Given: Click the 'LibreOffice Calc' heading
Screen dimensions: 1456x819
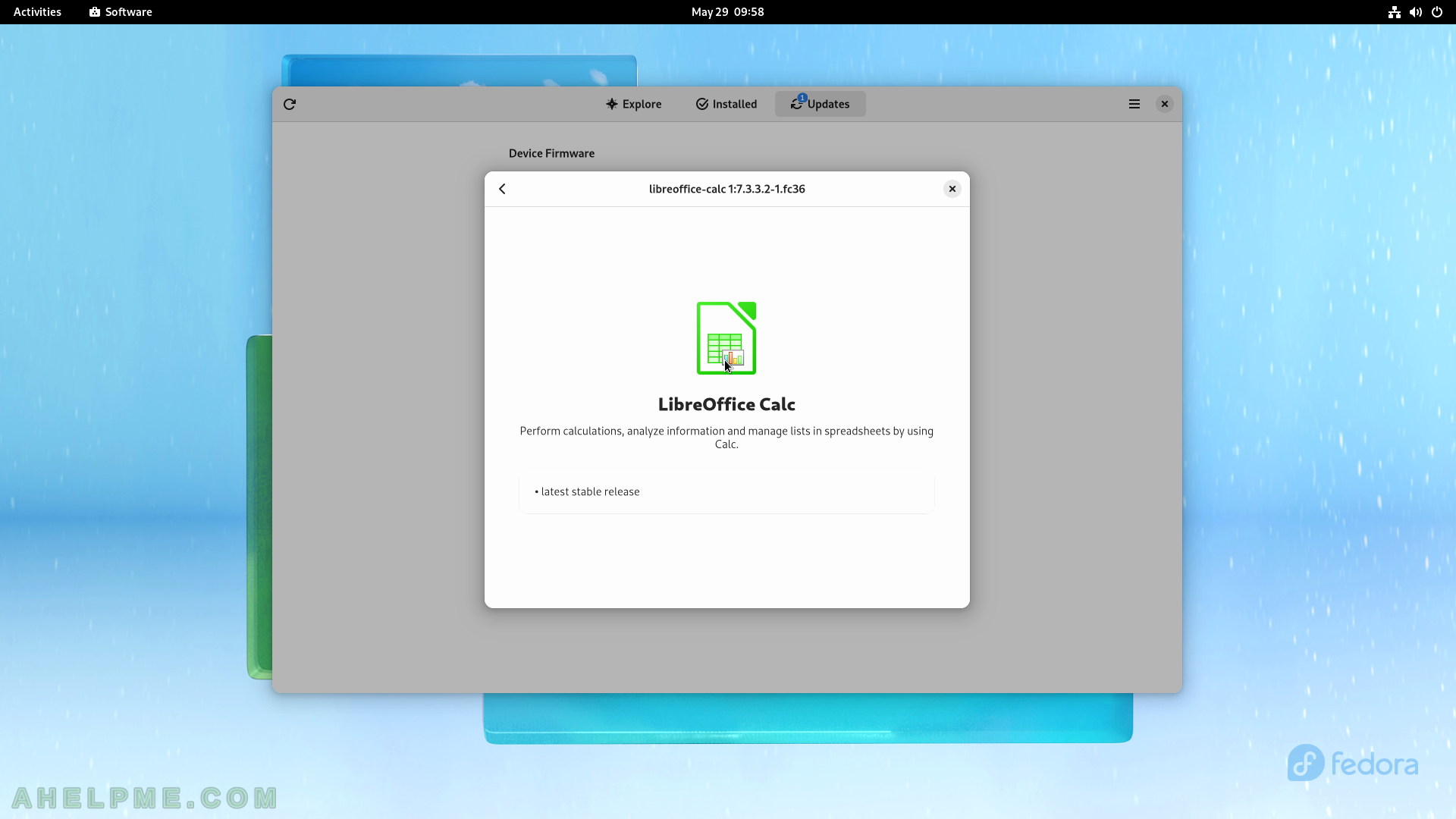Looking at the screenshot, I should 726,404.
